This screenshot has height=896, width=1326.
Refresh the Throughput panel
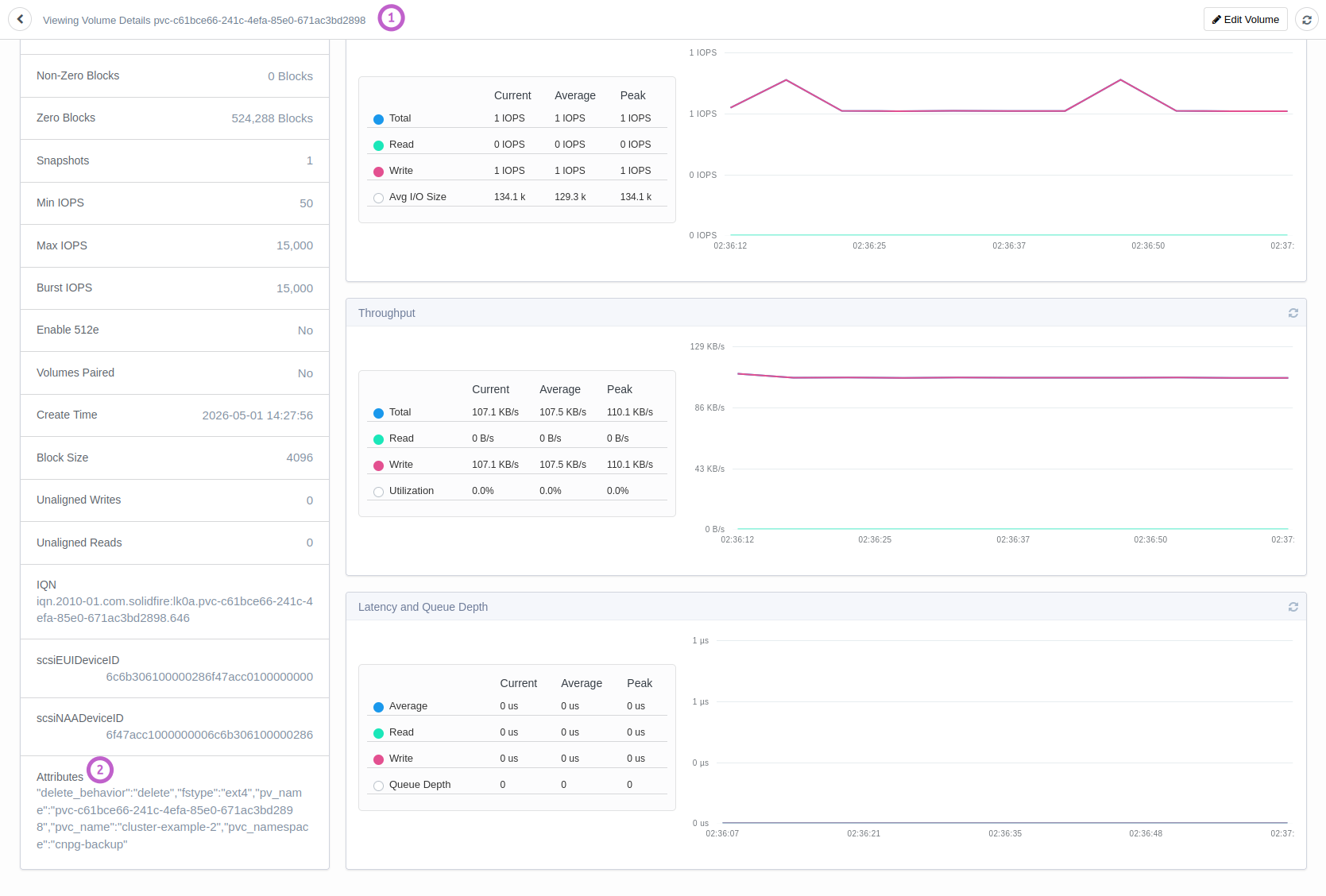click(x=1293, y=313)
